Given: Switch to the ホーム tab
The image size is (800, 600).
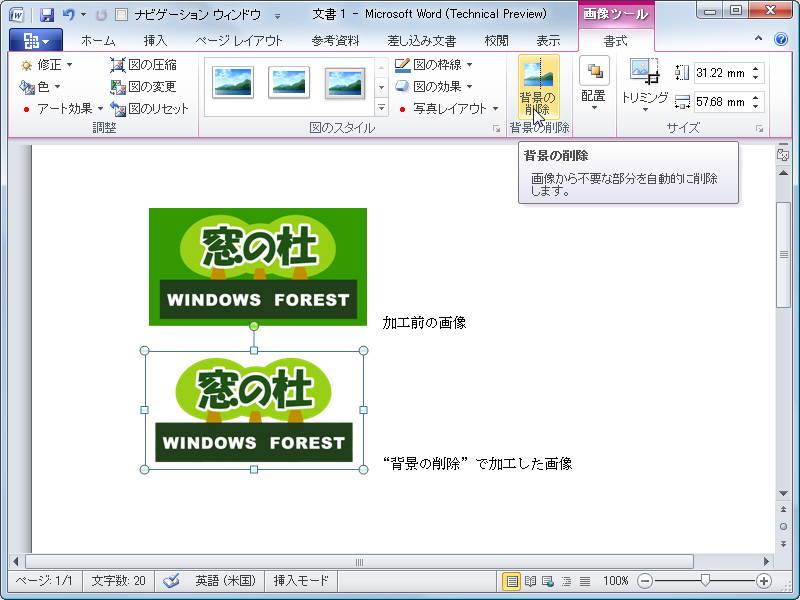Looking at the screenshot, I should click(98, 41).
